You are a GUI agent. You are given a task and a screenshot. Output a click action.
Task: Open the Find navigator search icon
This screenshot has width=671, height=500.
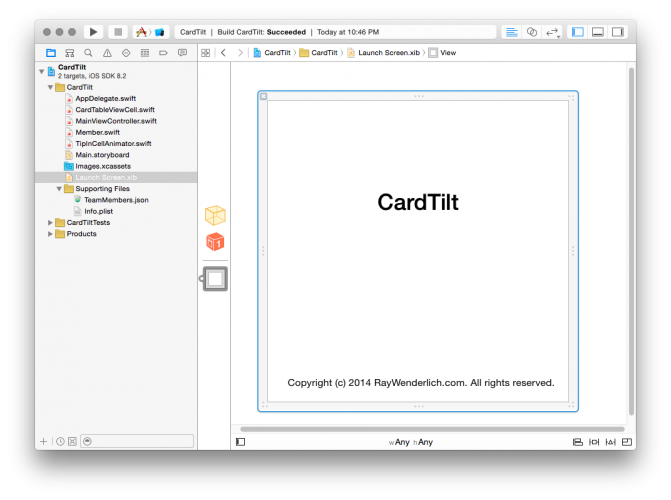(89, 52)
